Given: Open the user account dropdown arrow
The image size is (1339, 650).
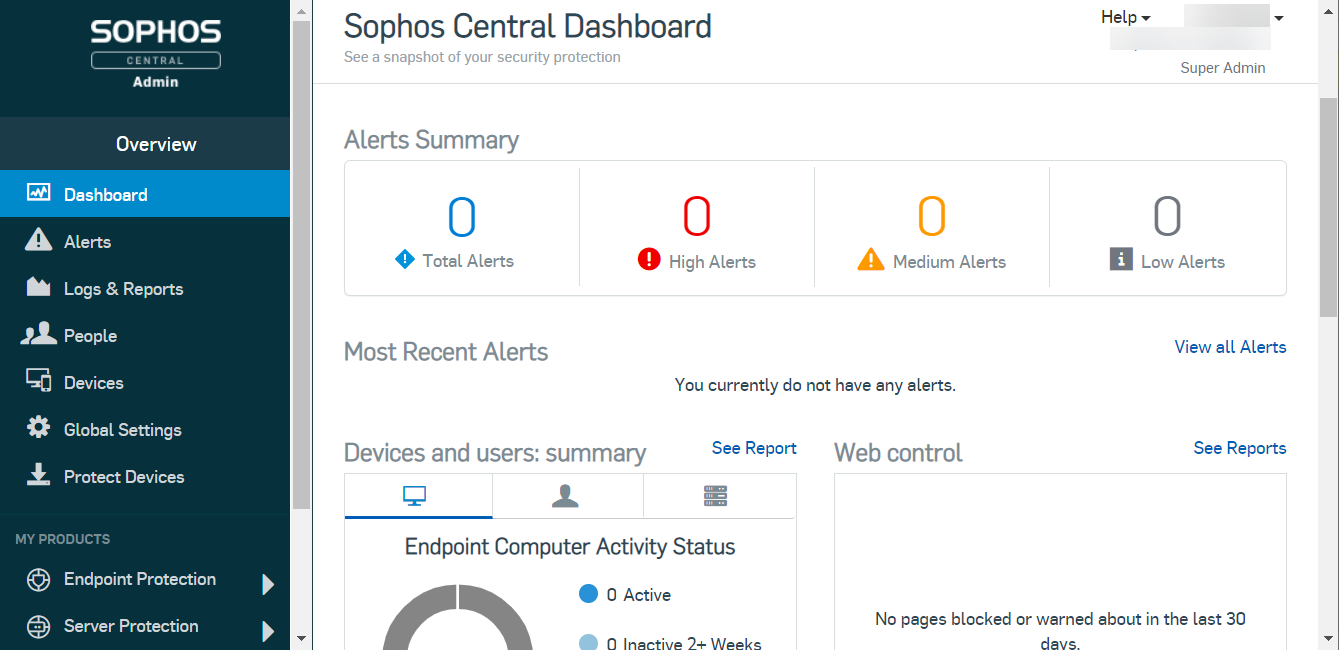Looking at the screenshot, I should (x=1278, y=18).
